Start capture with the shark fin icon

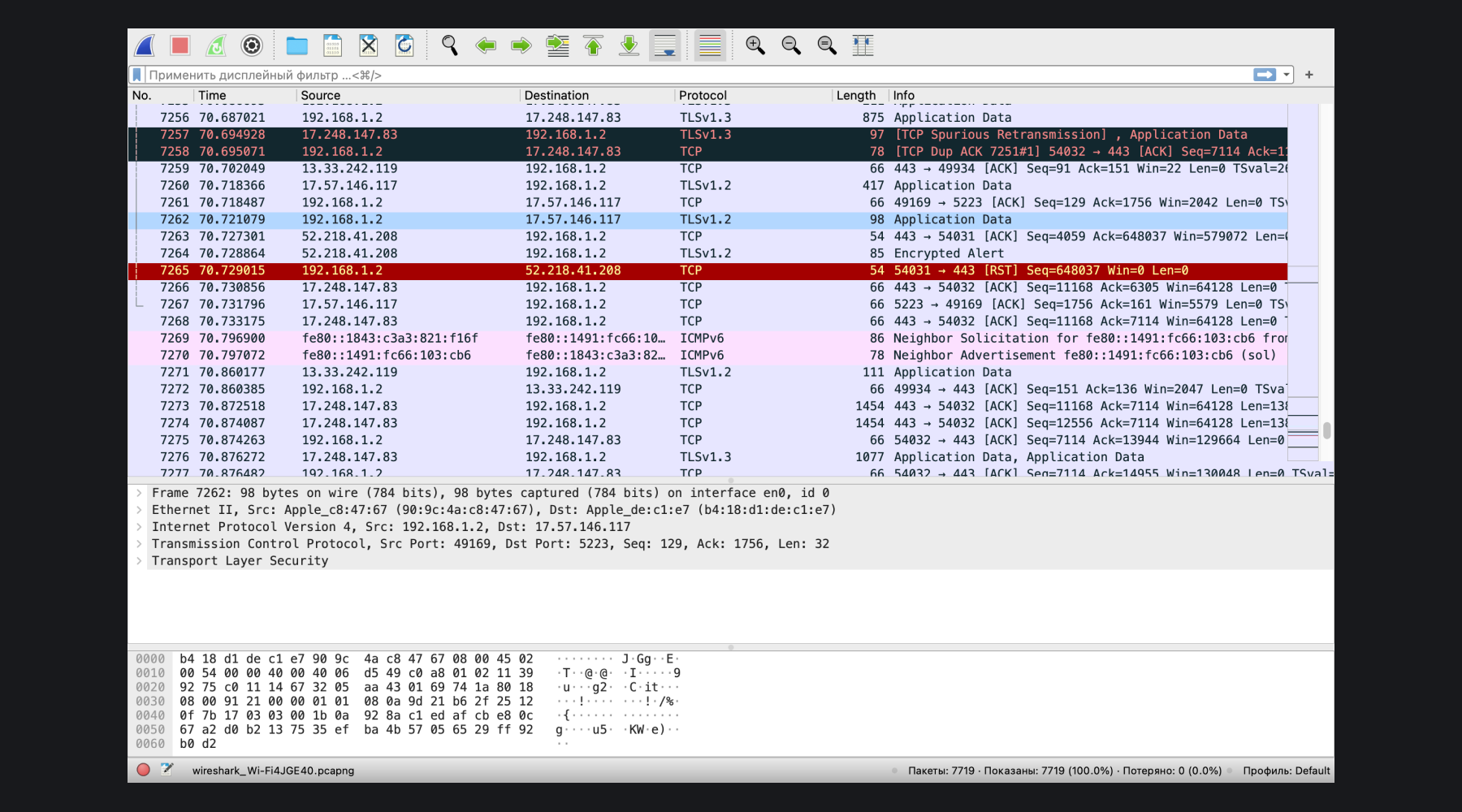tap(145, 45)
